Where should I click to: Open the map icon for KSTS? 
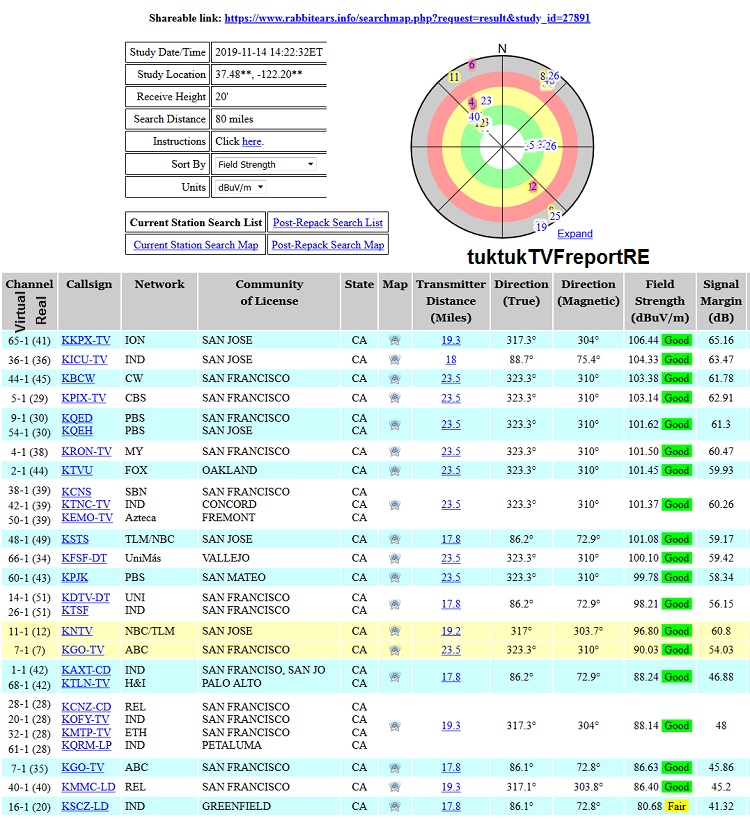tap(395, 540)
